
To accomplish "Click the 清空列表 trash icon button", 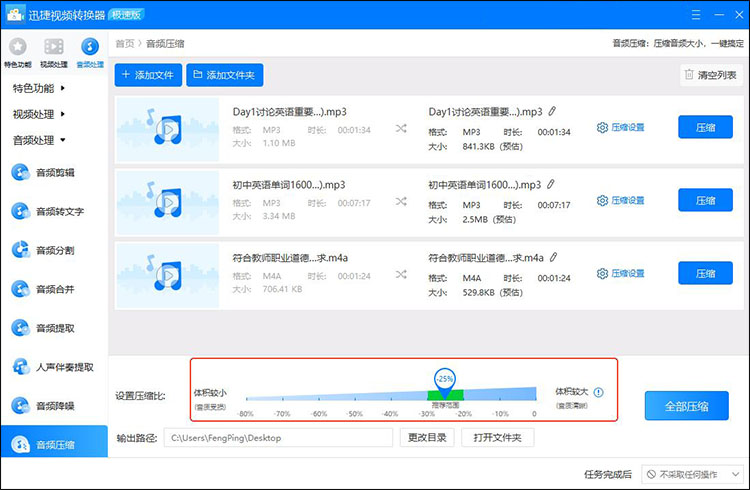I will (709, 75).
